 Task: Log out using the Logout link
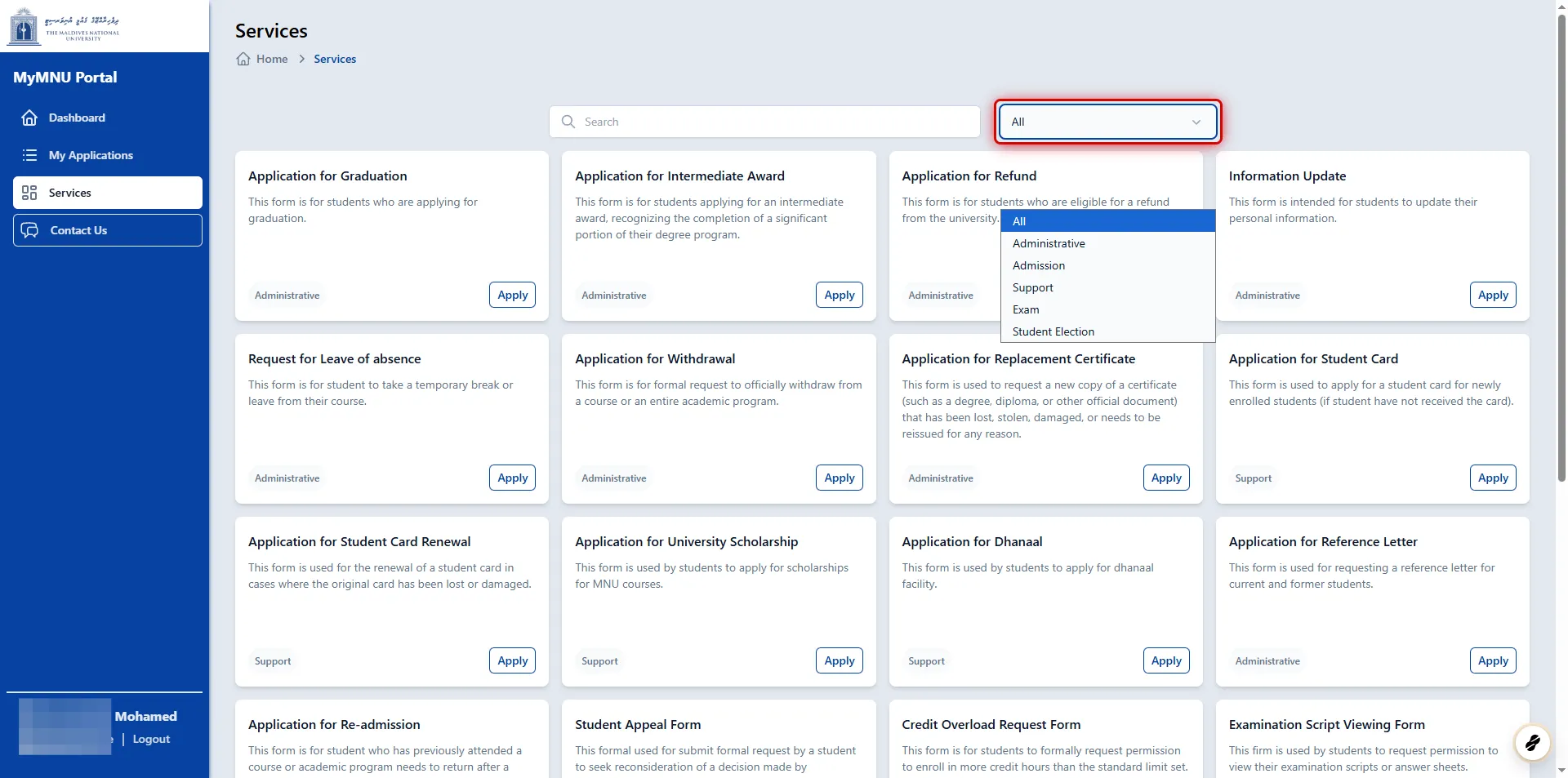pos(151,739)
